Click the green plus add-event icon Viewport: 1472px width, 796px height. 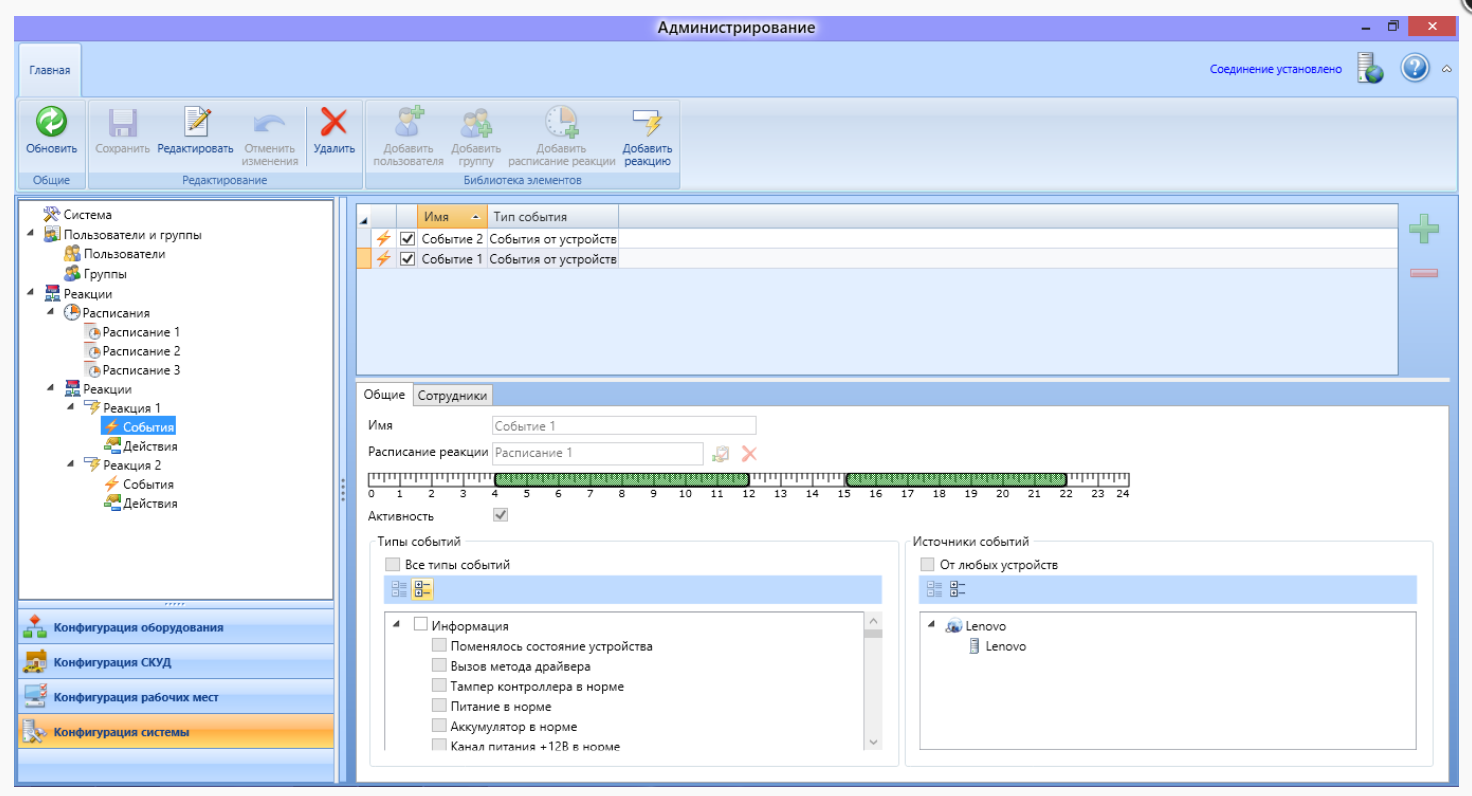click(1424, 229)
